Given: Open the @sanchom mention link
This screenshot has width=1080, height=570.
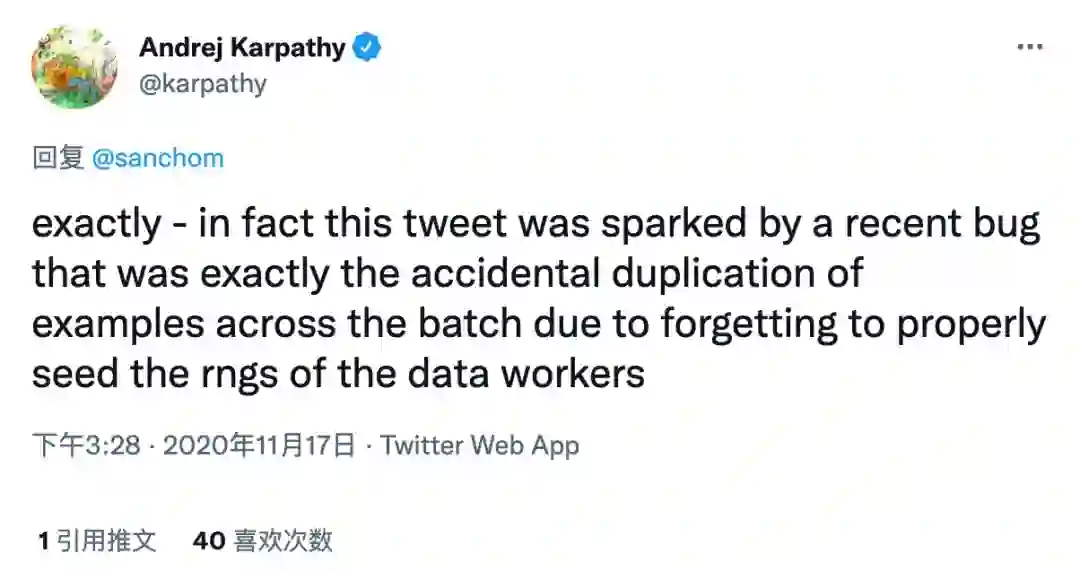Looking at the screenshot, I should [157, 158].
